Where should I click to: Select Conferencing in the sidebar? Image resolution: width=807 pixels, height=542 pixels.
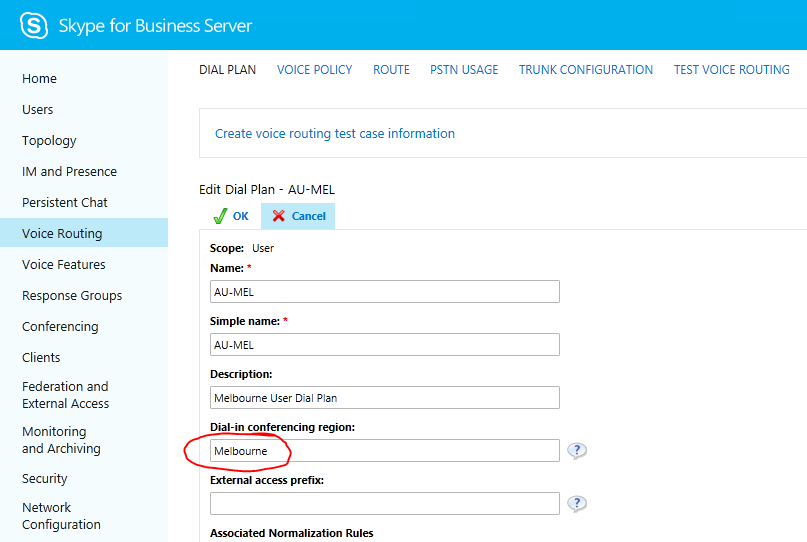(60, 327)
